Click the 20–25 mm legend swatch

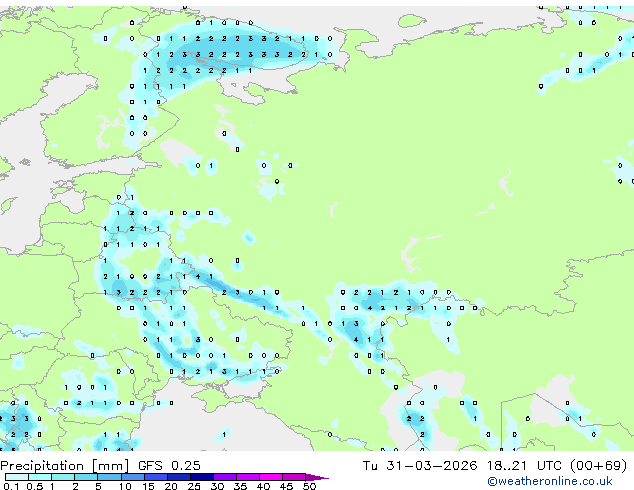179,477
